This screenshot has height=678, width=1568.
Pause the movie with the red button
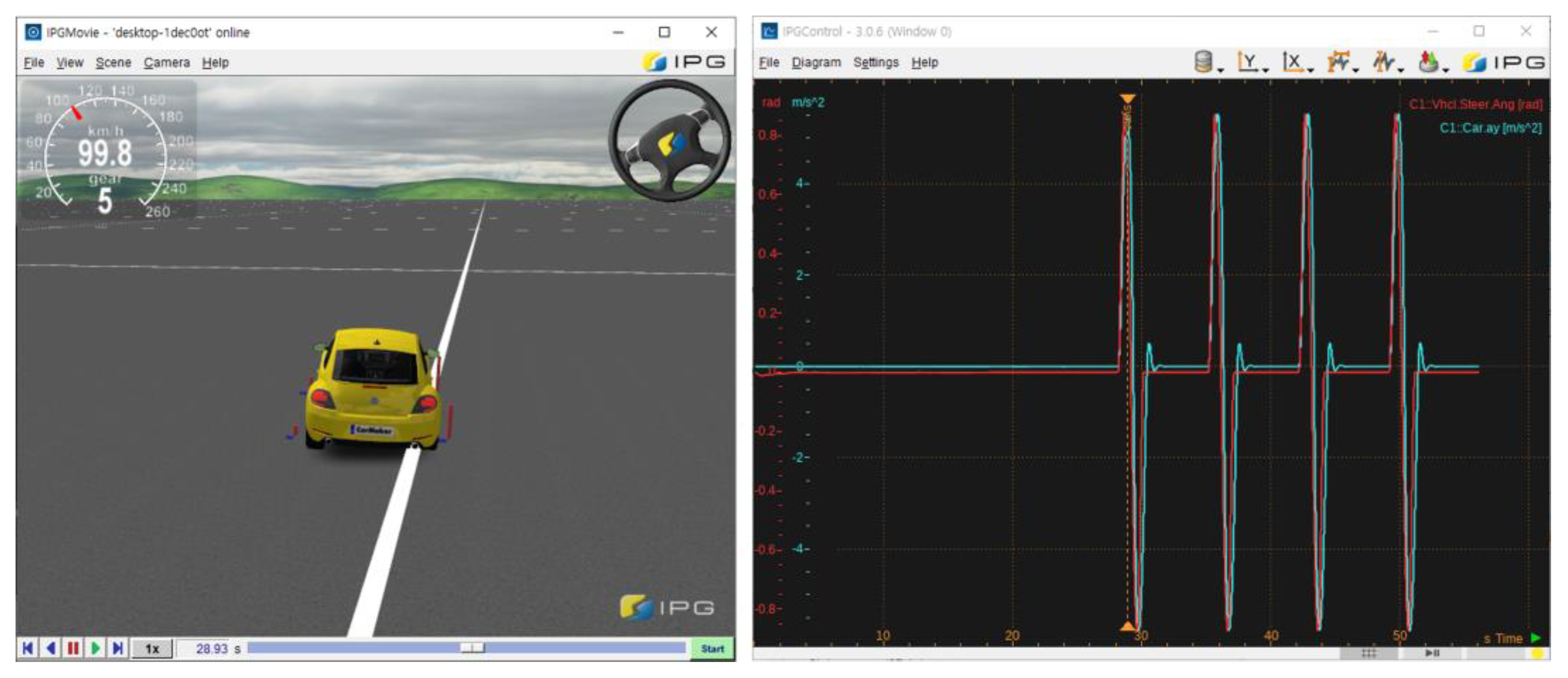(x=73, y=648)
